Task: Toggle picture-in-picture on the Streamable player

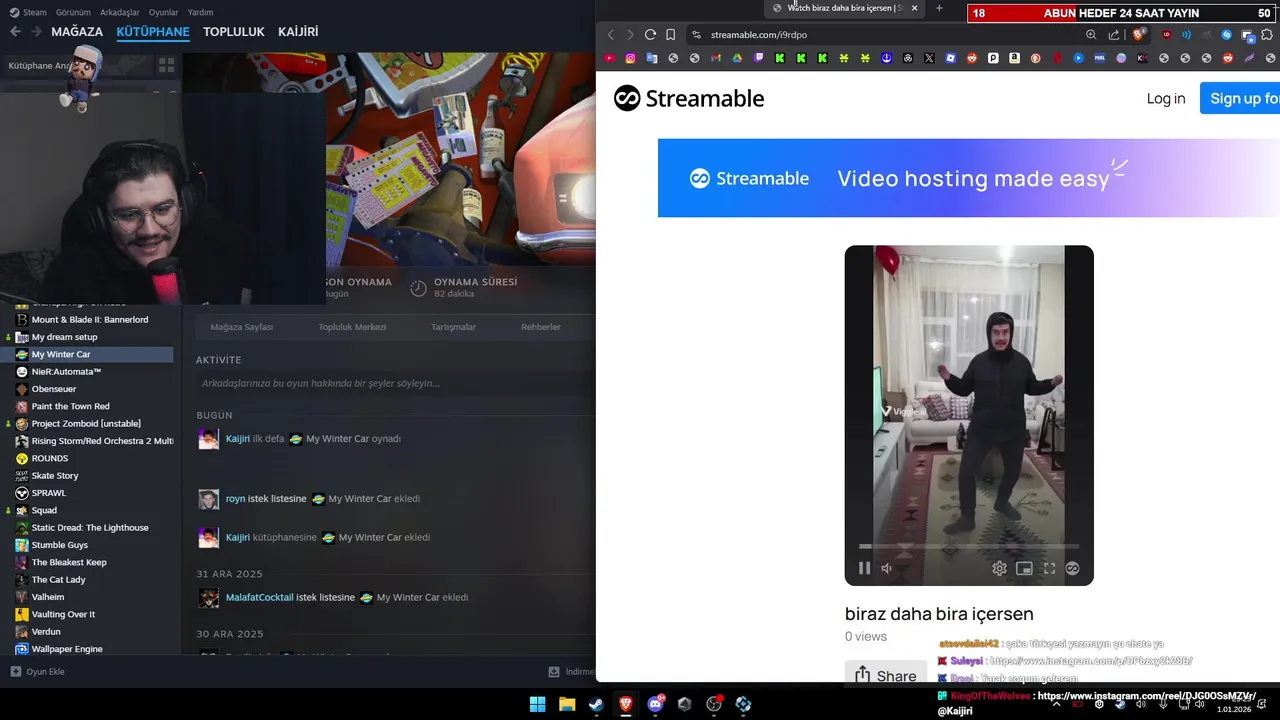Action: [1024, 568]
